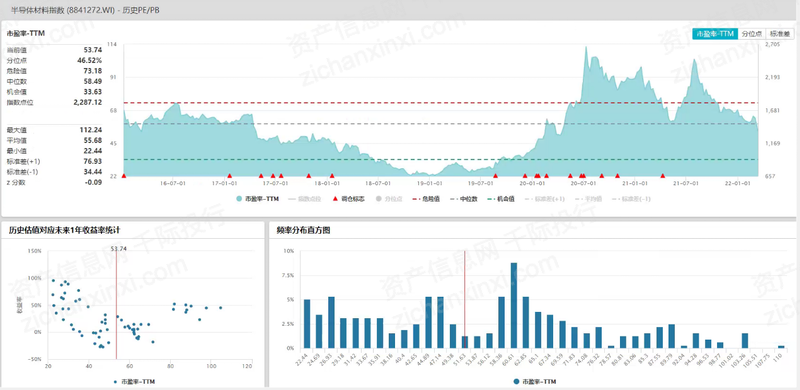
Task: Click the red dashed 危险值 line in chart
Action: [x=441, y=103]
